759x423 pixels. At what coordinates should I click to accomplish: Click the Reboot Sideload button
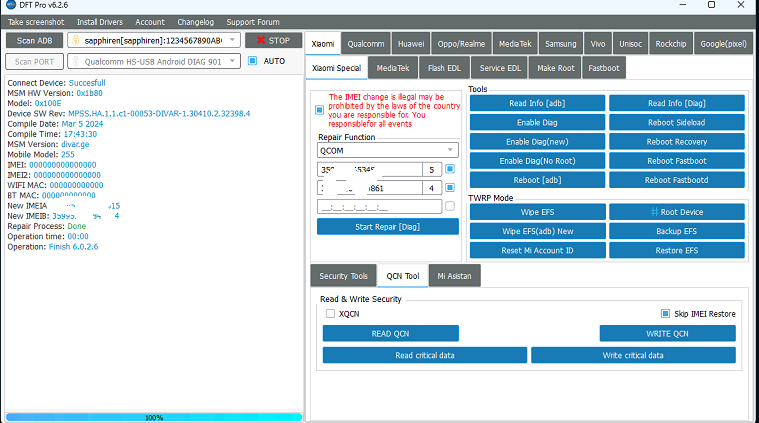click(x=677, y=122)
